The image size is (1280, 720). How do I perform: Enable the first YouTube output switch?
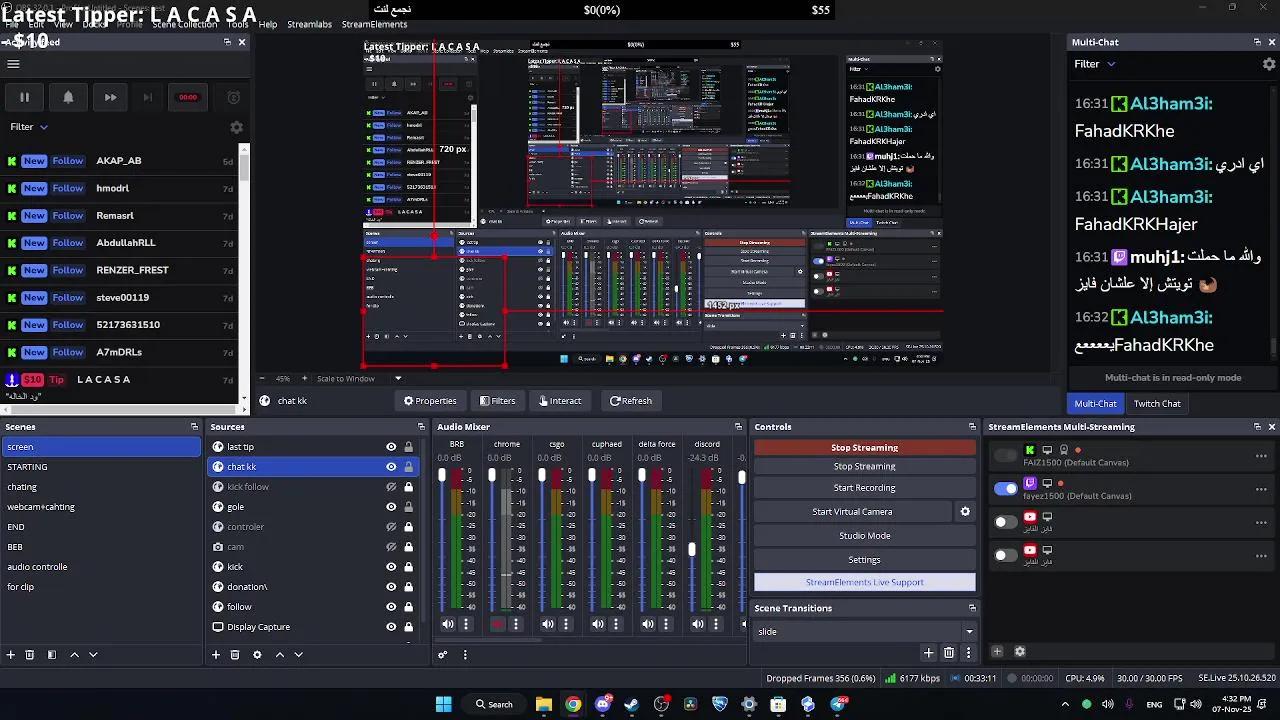pyautogui.click(x=1006, y=521)
